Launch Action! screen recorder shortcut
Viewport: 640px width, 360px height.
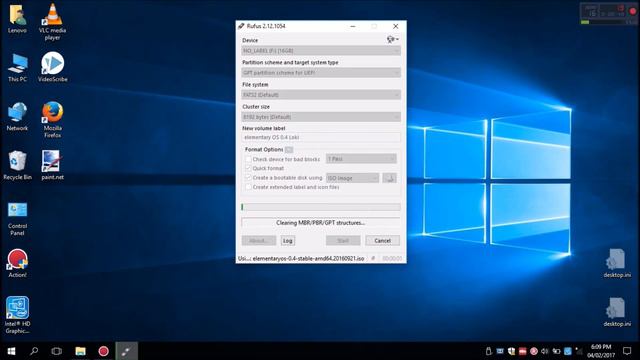17,264
